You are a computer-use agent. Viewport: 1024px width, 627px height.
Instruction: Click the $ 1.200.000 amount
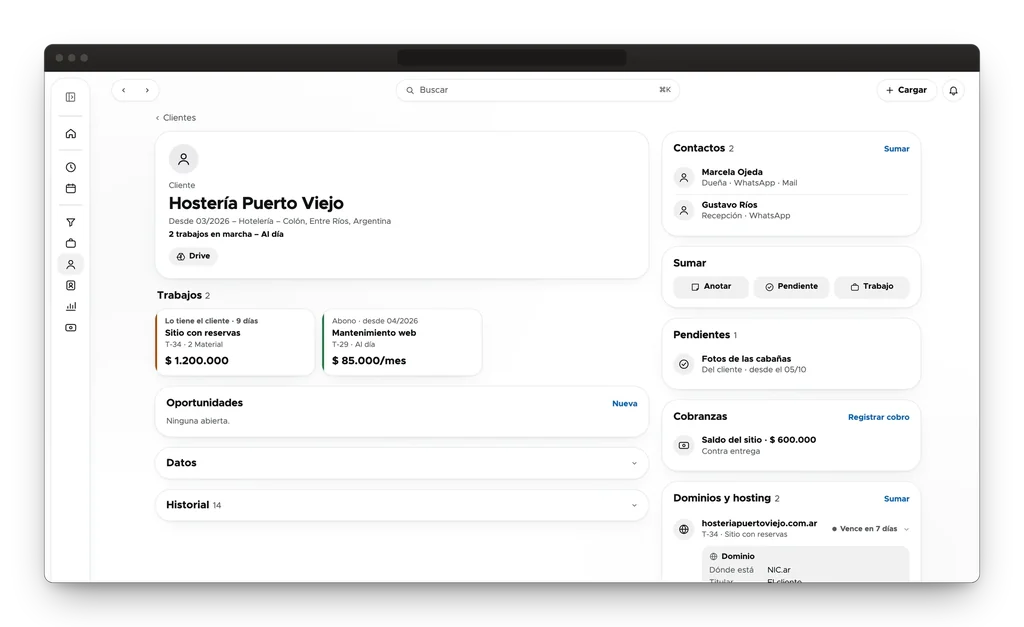click(197, 361)
